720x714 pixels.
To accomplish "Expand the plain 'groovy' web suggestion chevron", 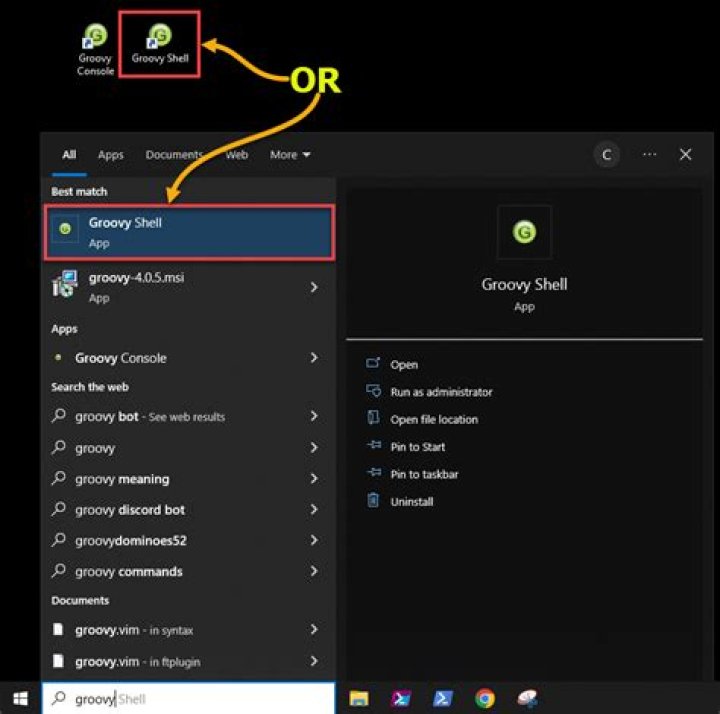I will click(x=314, y=447).
